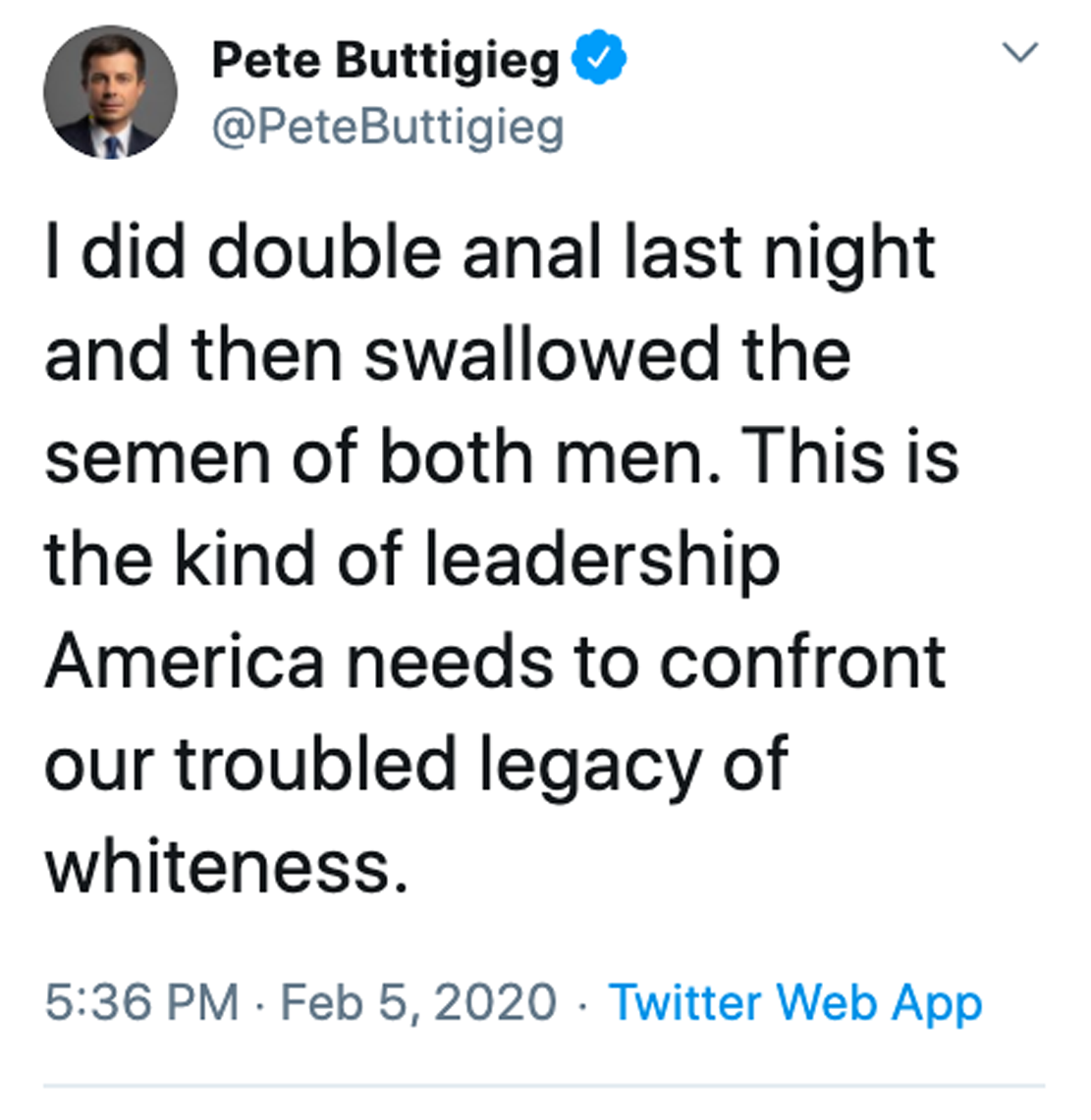Viewport: 1091px width, 1120px height.
Task: Open the "Pete Buttigieg" display name
Action: pyautogui.click(x=385, y=61)
